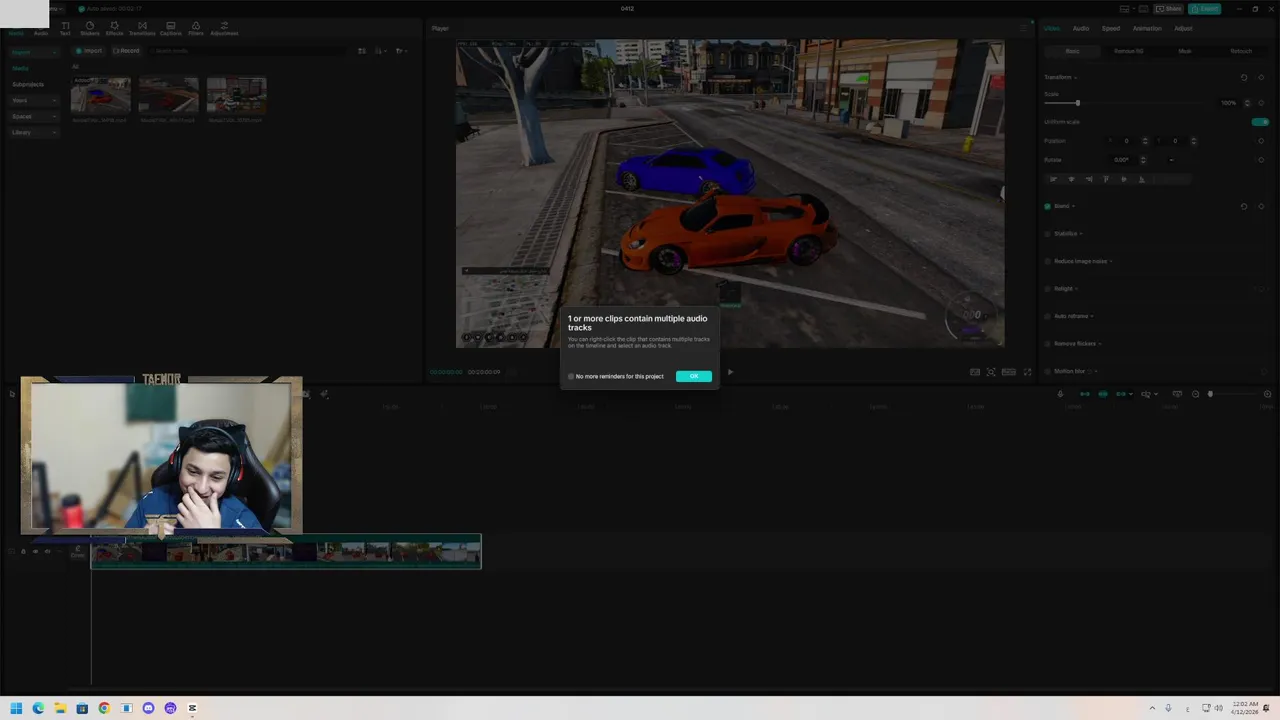Enable the Auto reframe checkbox

pyautogui.click(x=1048, y=316)
